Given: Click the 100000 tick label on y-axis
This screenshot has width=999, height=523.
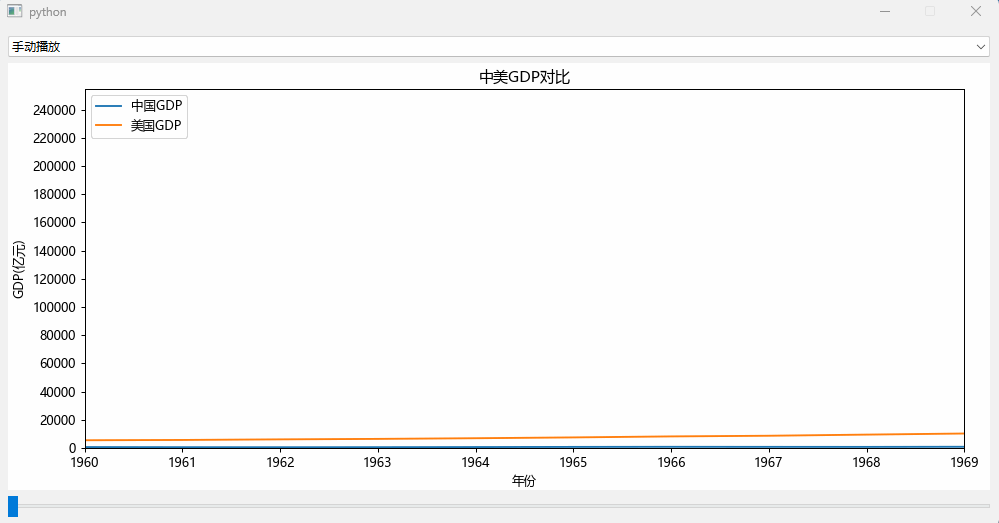Looking at the screenshot, I should tap(56, 307).
